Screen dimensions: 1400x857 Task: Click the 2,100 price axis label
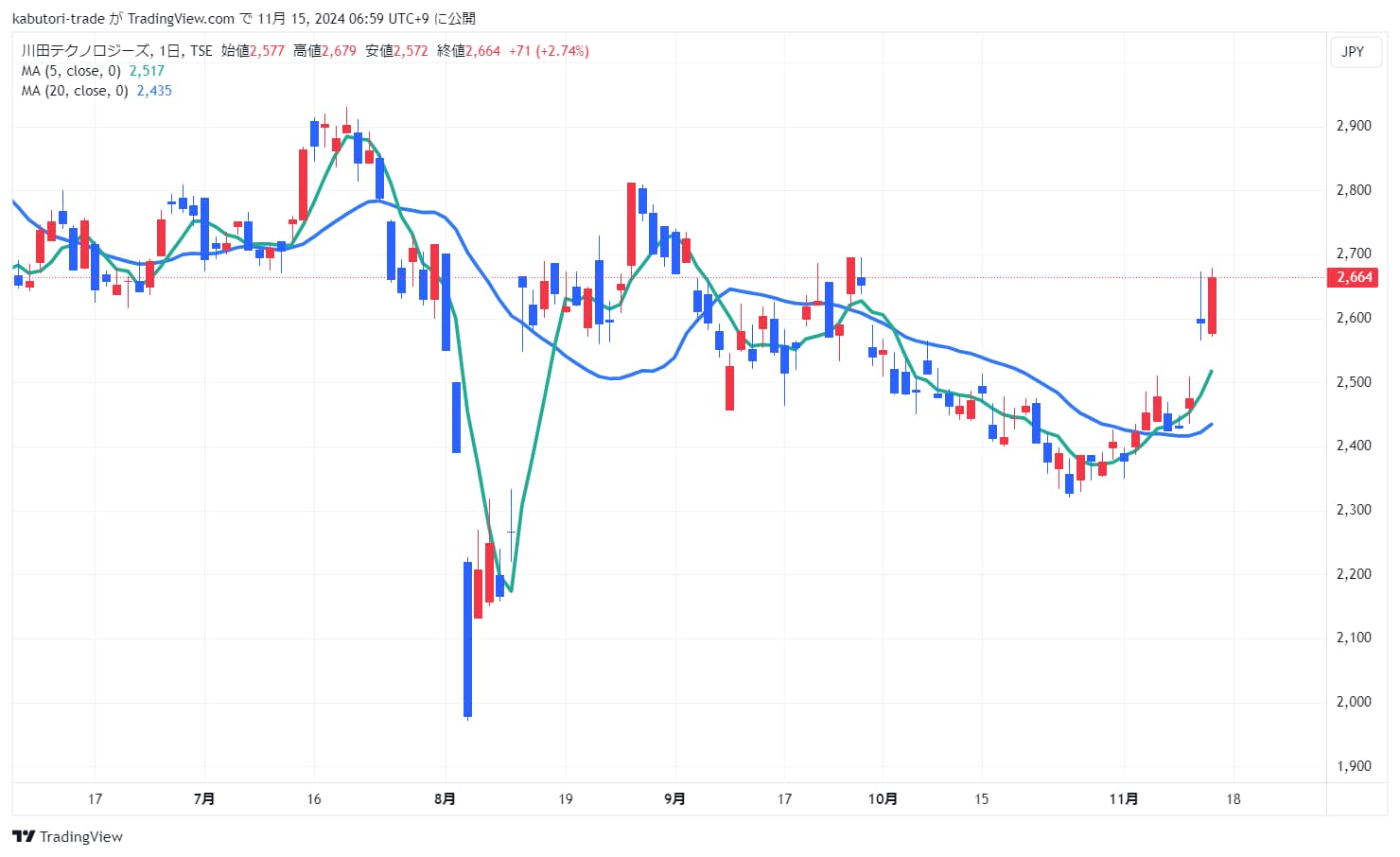coord(1354,638)
